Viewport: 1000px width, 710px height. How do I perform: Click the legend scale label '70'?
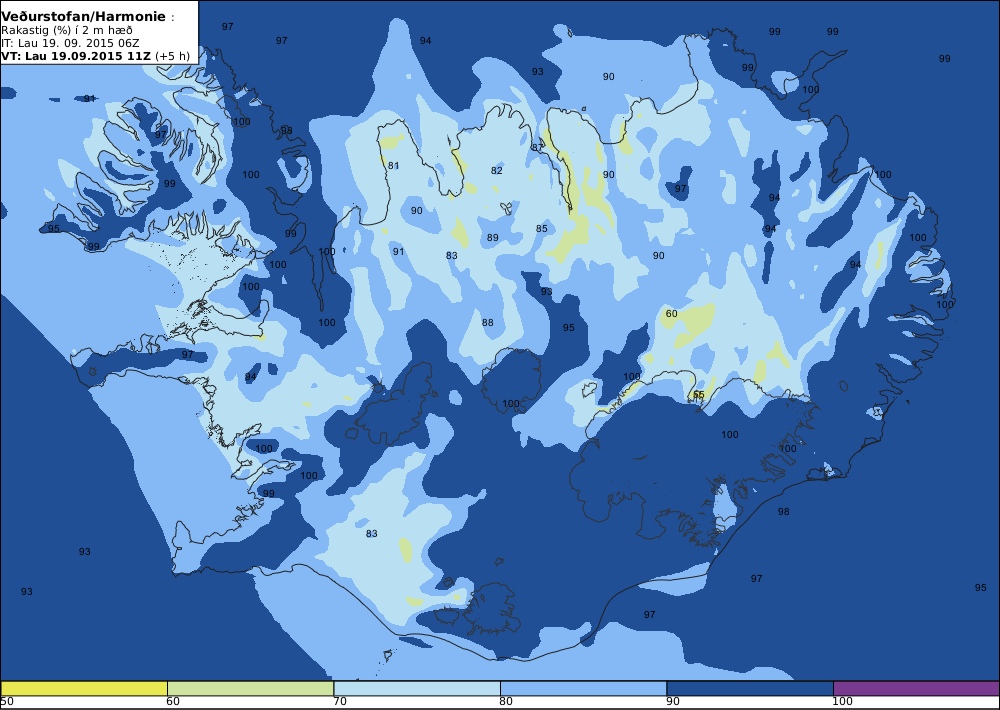[x=340, y=702]
